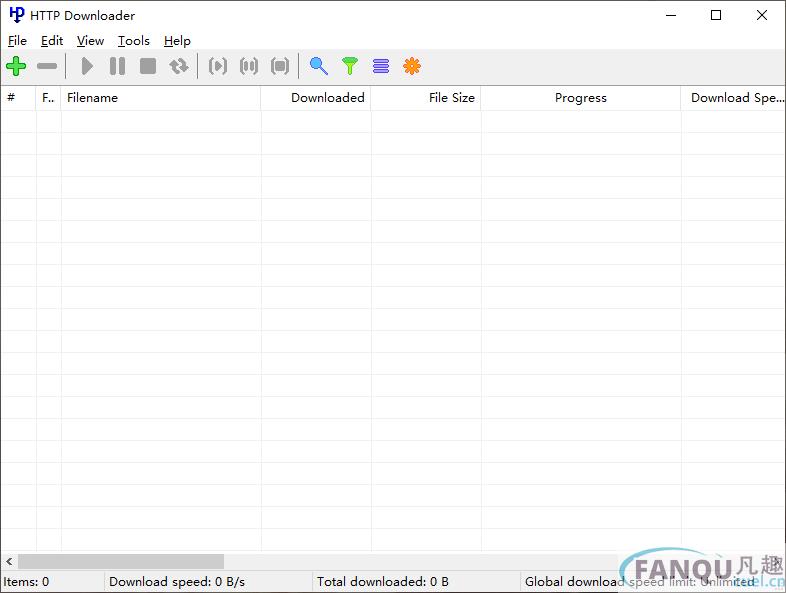The height and width of the screenshot is (593, 786).
Task: Click the Pause Active bracketed pause icon
Action: [x=249, y=66]
